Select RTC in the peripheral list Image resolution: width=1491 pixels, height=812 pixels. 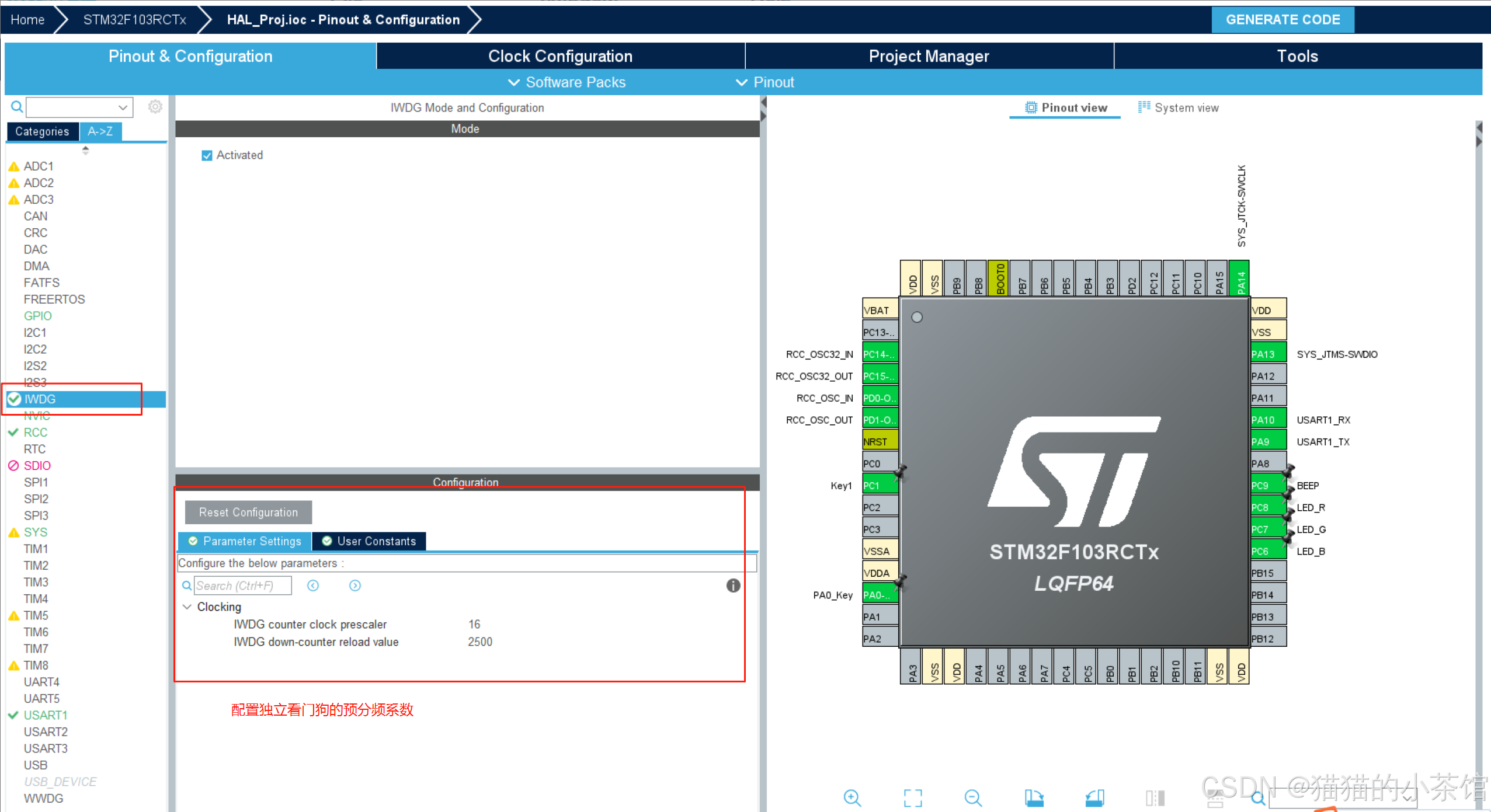pos(34,449)
